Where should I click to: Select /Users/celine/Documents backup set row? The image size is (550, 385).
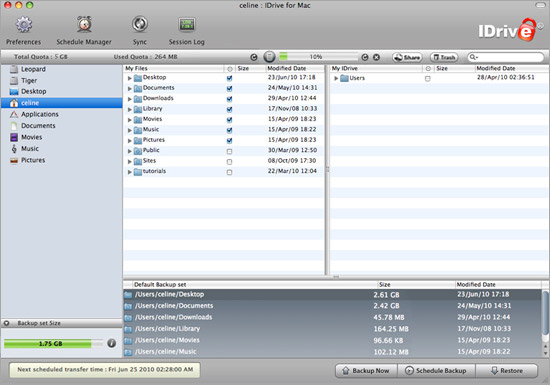coord(333,306)
